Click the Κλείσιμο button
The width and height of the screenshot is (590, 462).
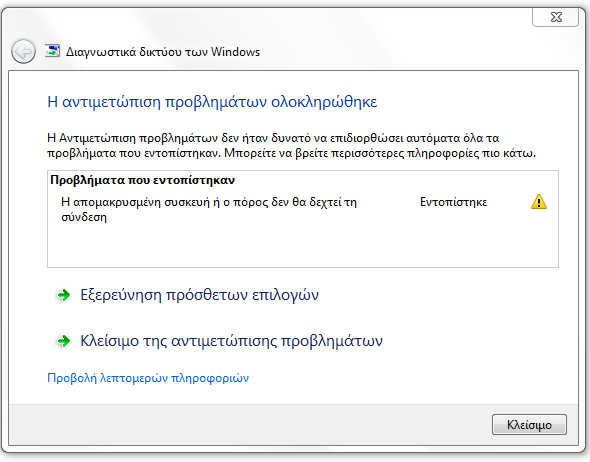(529, 425)
